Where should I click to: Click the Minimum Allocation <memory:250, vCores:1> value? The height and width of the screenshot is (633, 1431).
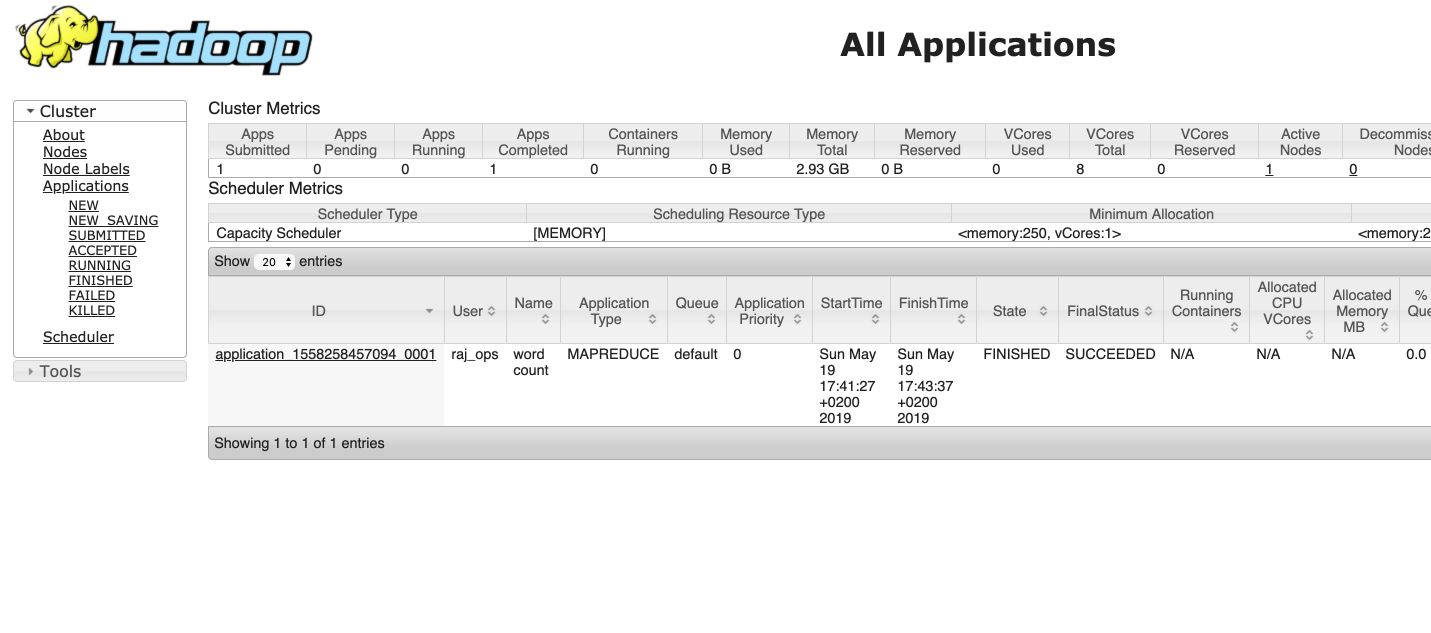1039,233
